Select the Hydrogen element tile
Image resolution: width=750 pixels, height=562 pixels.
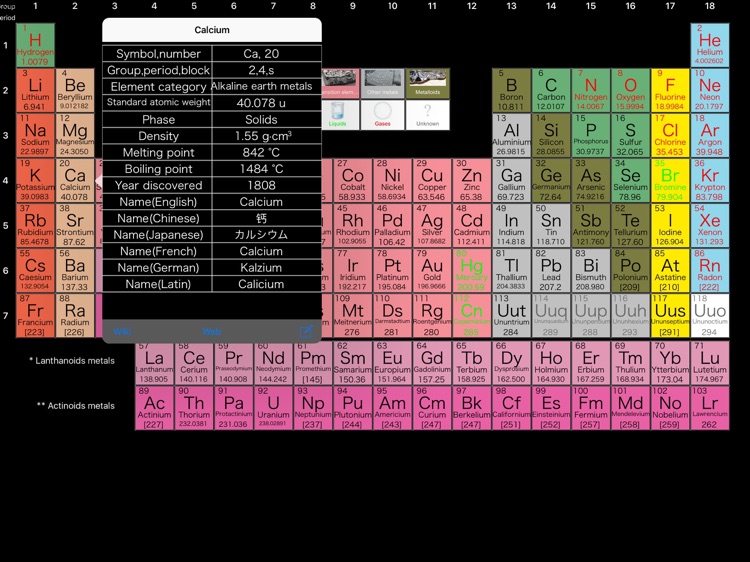[35, 45]
